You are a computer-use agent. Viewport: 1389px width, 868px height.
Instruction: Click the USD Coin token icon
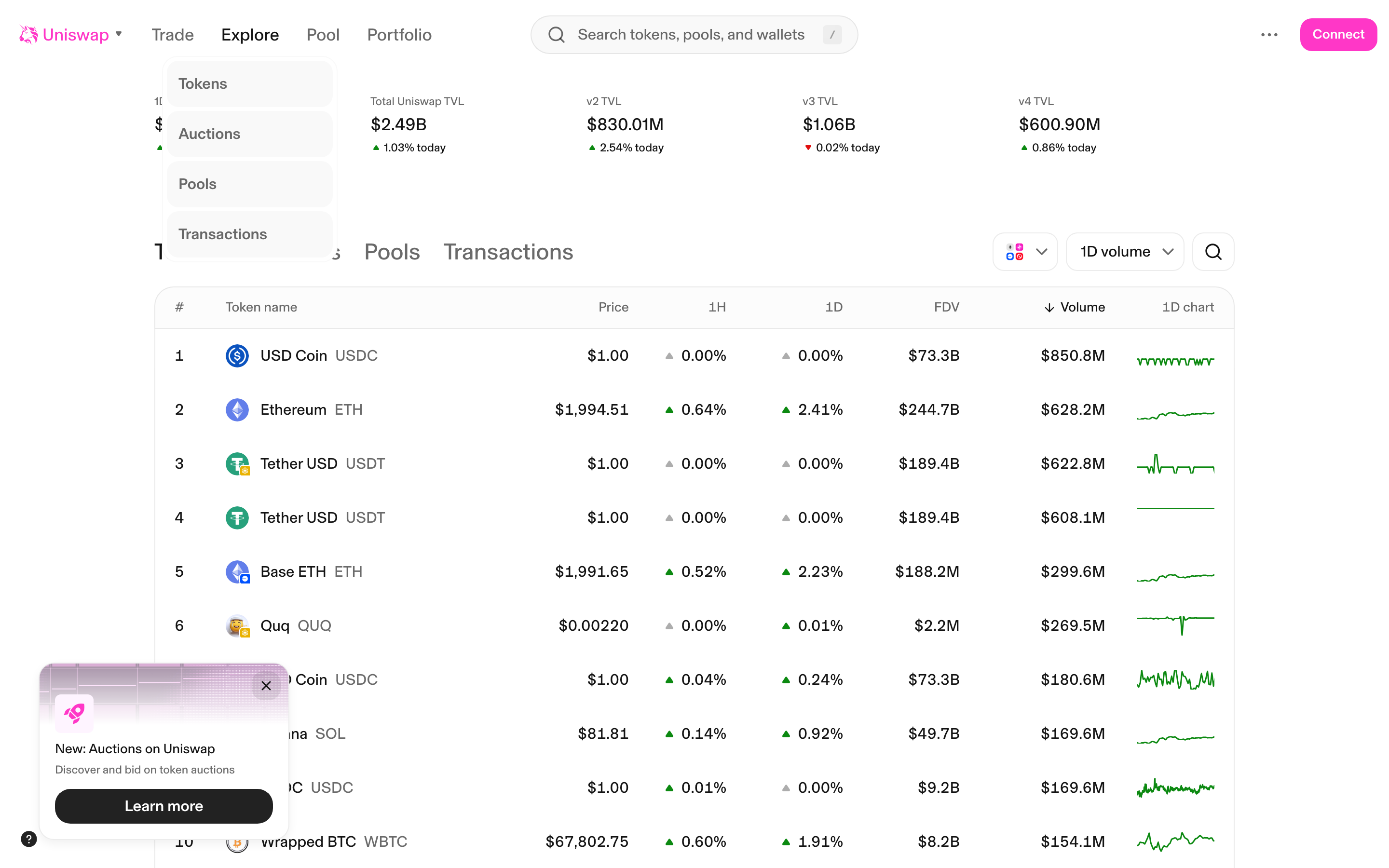click(x=237, y=355)
